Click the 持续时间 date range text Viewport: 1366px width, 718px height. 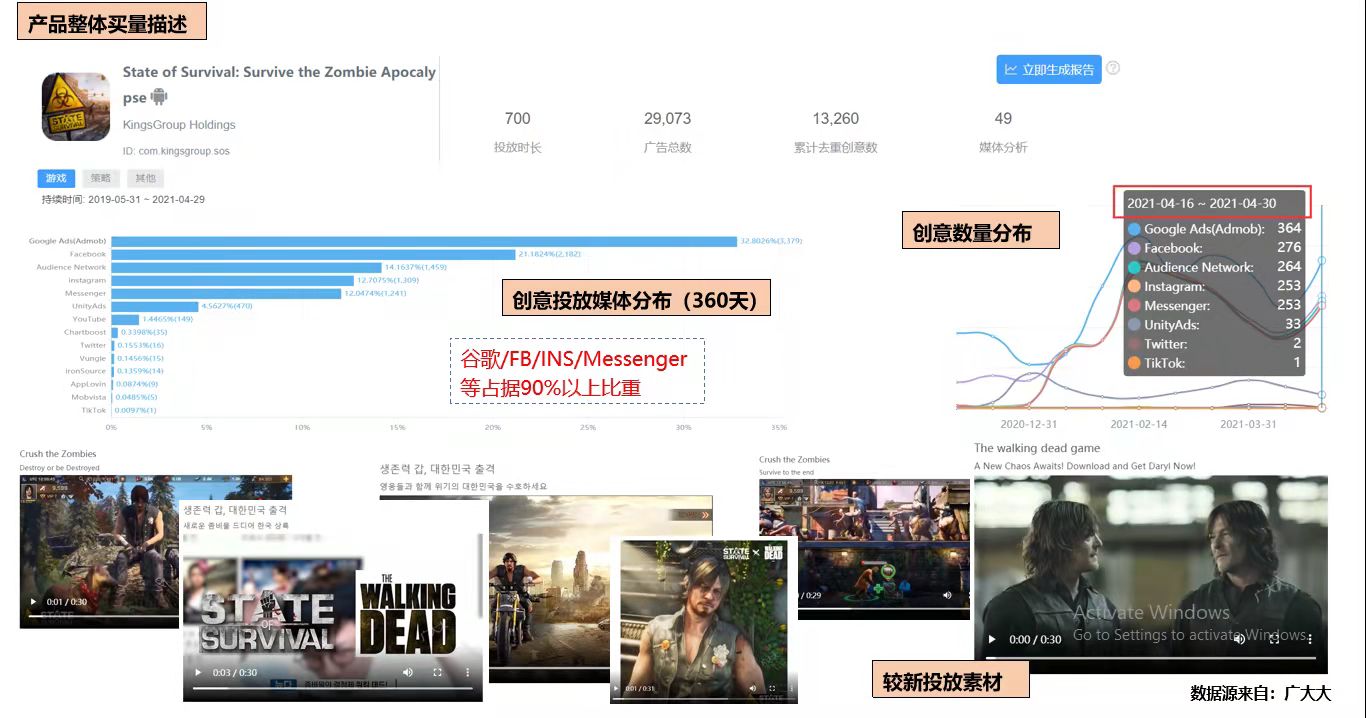(x=123, y=199)
